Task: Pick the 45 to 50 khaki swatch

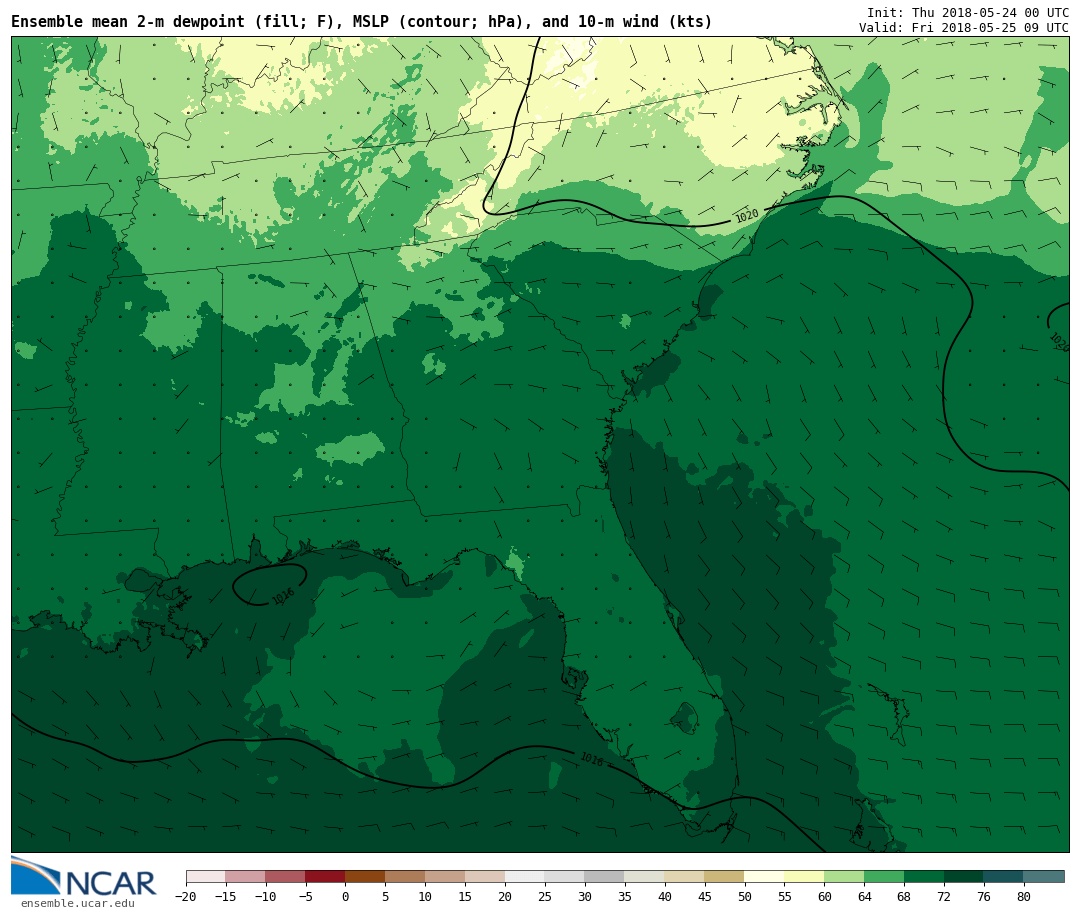Action: click(x=725, y=876)
